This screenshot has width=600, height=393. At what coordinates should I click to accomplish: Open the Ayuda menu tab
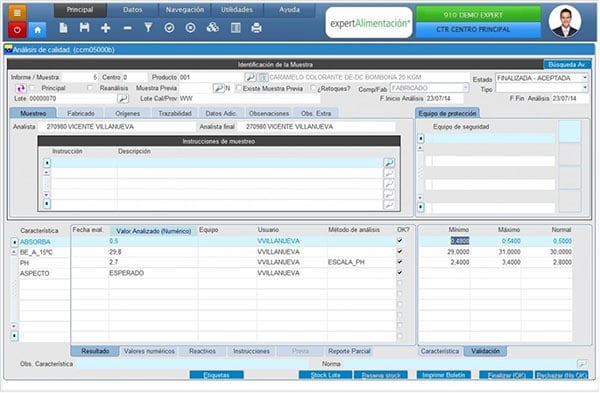pyautogui.click(x=289, y=10)
